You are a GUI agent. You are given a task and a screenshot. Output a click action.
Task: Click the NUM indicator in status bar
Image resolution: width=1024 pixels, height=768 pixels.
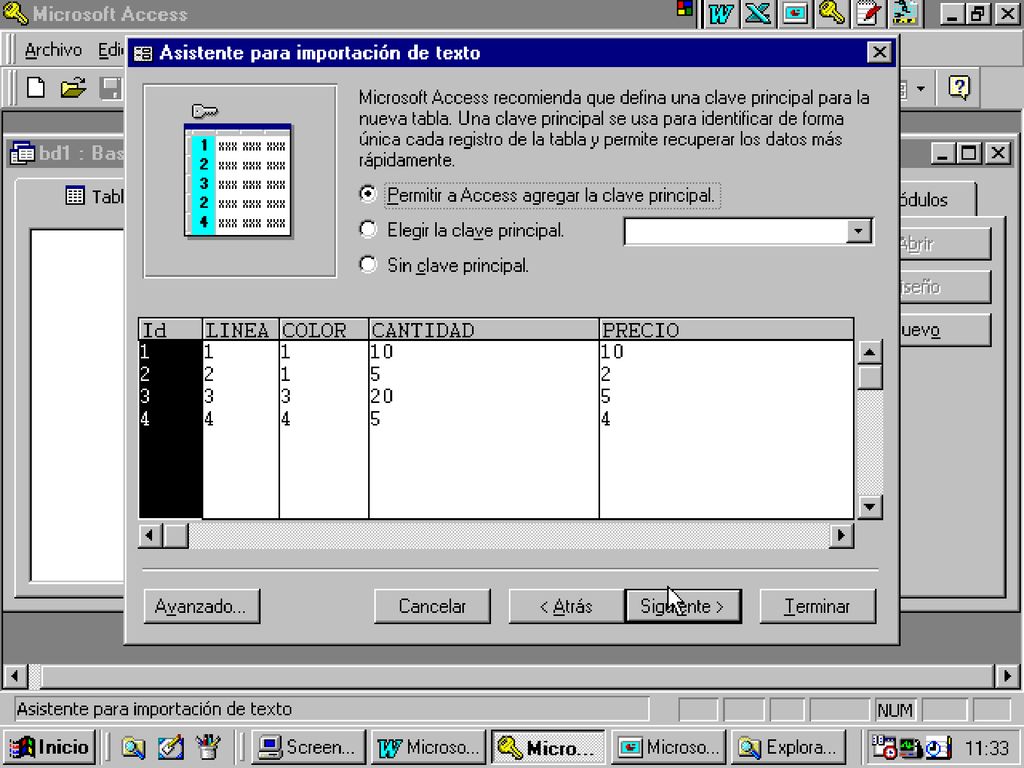(x=895, y=710)
